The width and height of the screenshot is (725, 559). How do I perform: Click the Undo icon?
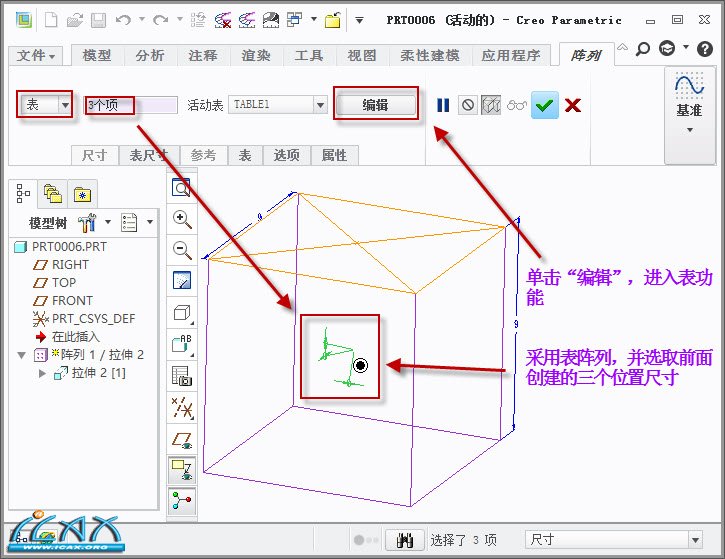point(123,20)
